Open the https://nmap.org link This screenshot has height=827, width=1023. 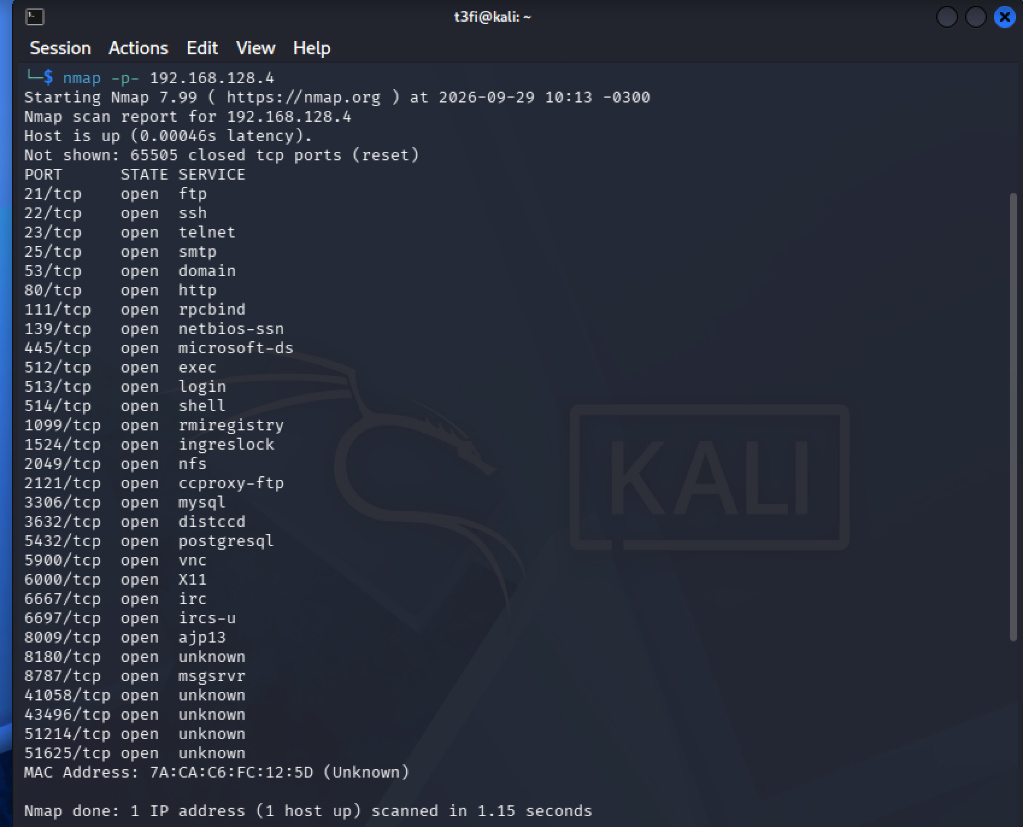[303, 97]
